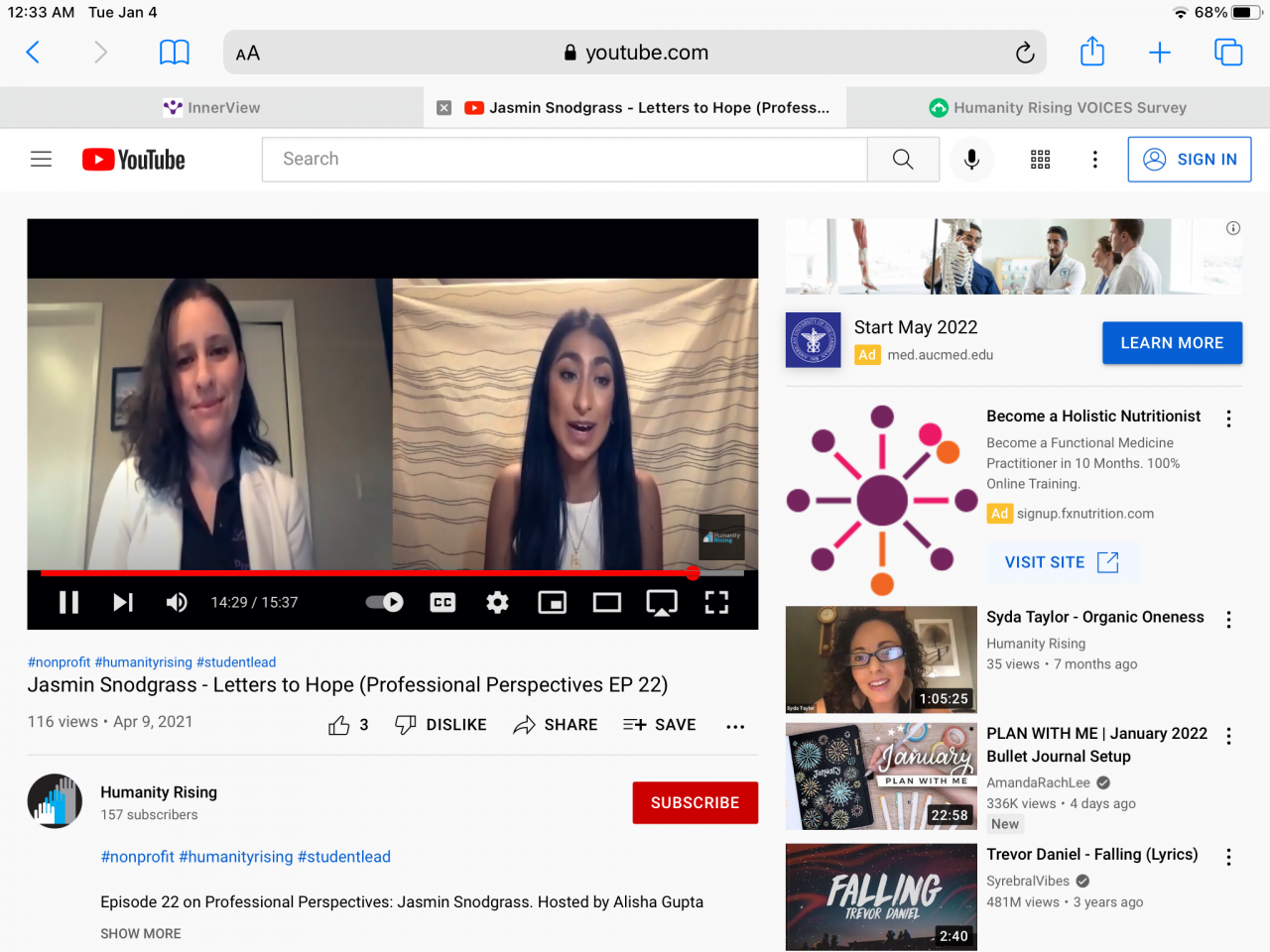
Task: Expand description with SHOW MORE
Action: coord(141,934)
